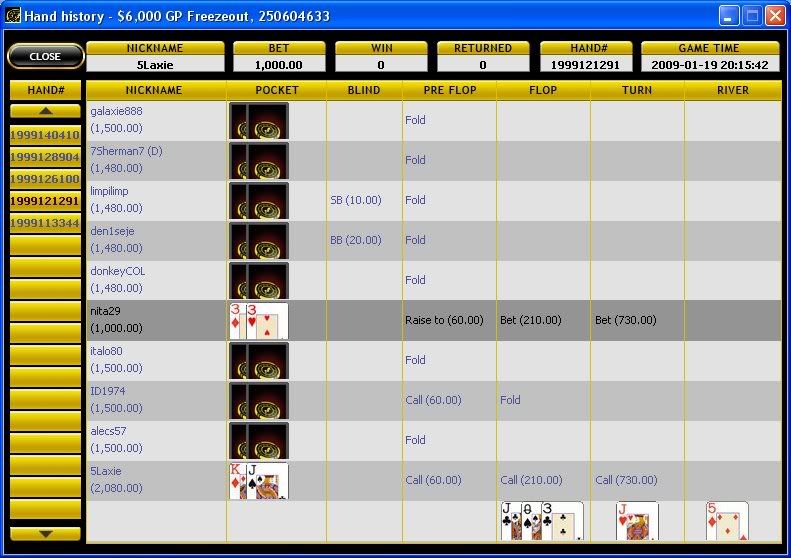Click ID1974's Call (60.00) pre-flop action
The width and height of the screenshot is (791, 558).
[x=433, y=400]
